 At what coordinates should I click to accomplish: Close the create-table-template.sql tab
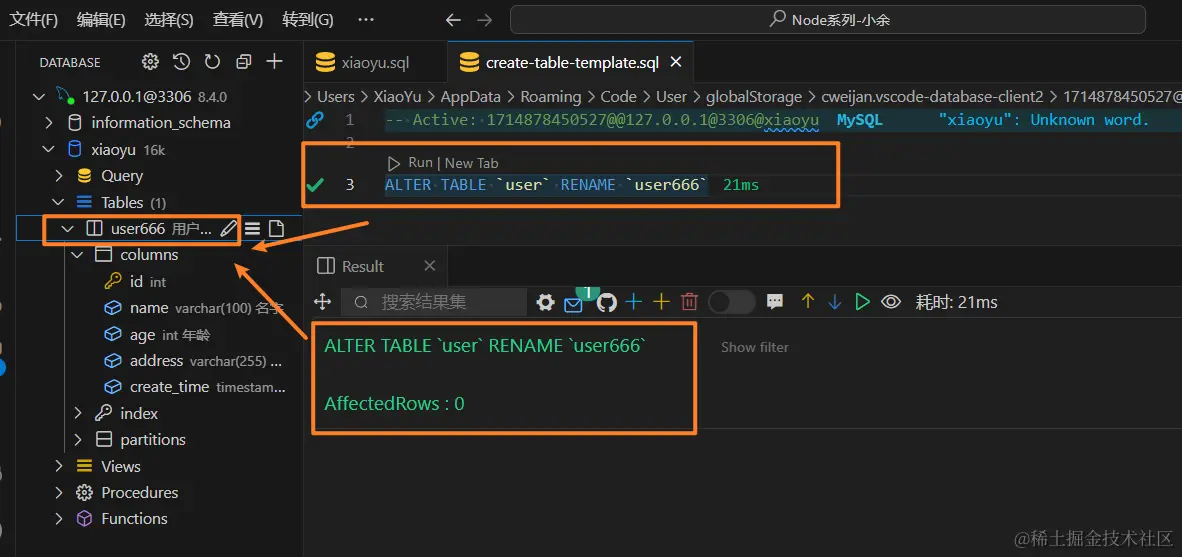pyautogui.click(x=676, y=62)
